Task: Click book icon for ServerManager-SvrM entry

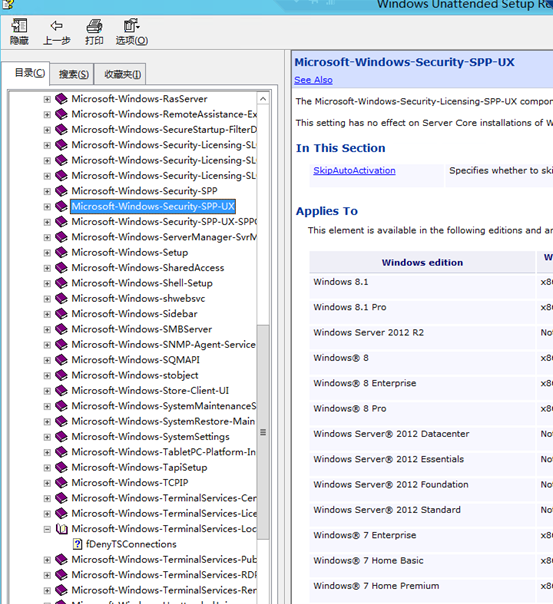Action: [x=61, y=237]
